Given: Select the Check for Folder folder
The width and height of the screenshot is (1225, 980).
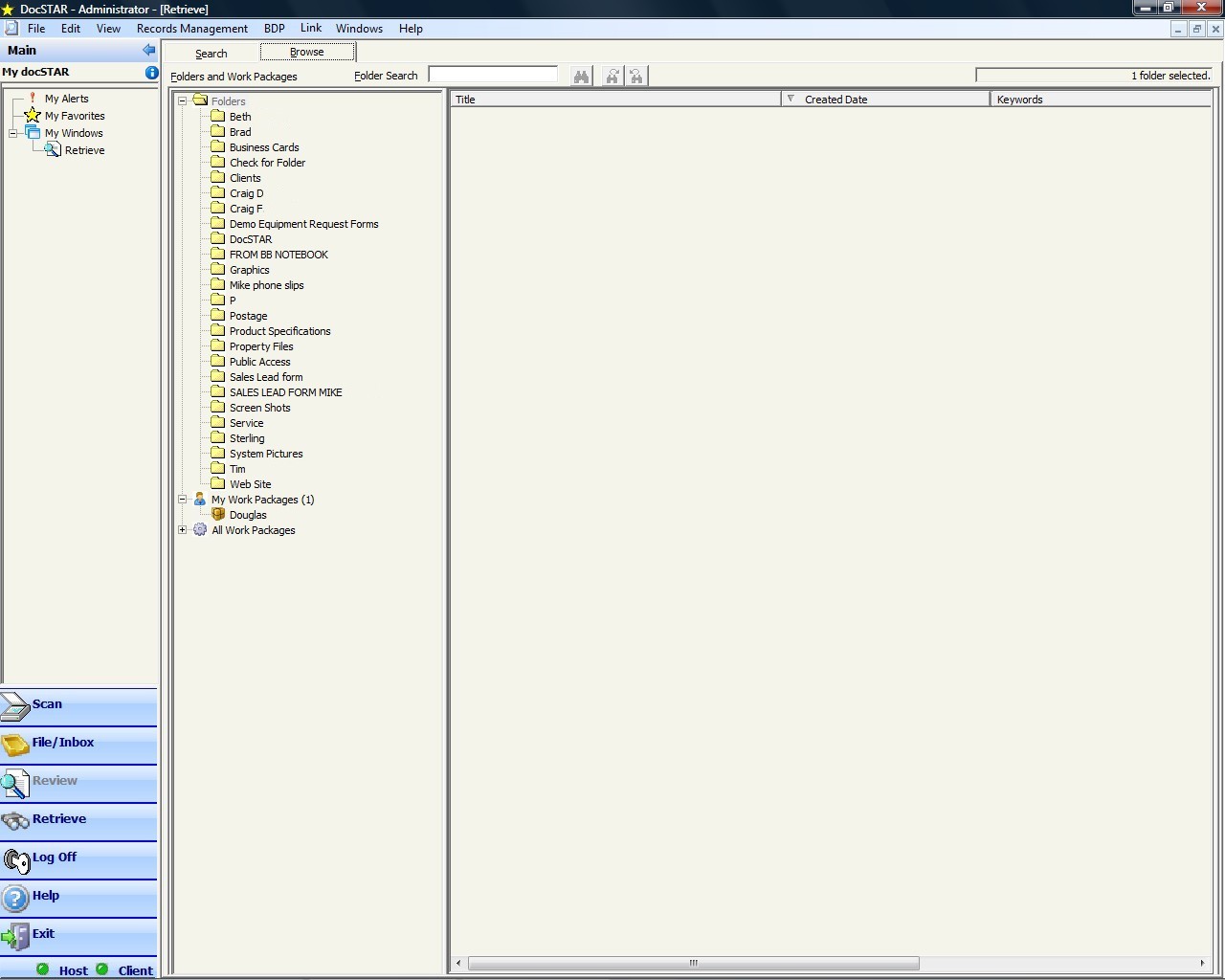Looking at the screenshot, I should [x=267, y=163].
